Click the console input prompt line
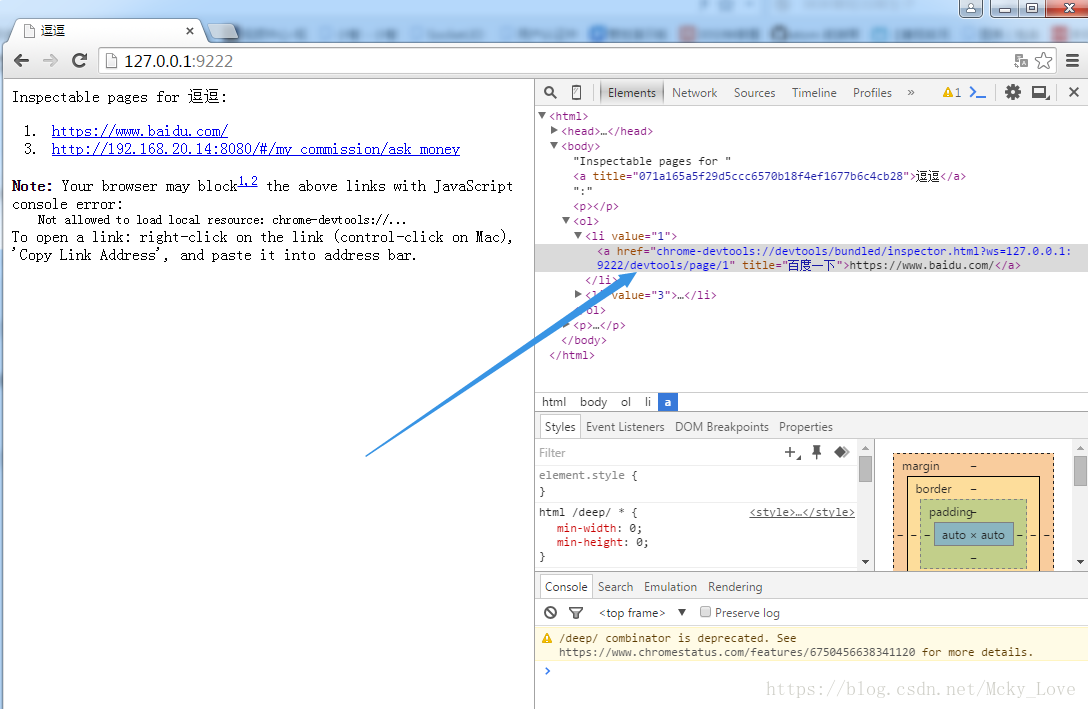This screenshot has width=1088, height=709. pos(812,671)
